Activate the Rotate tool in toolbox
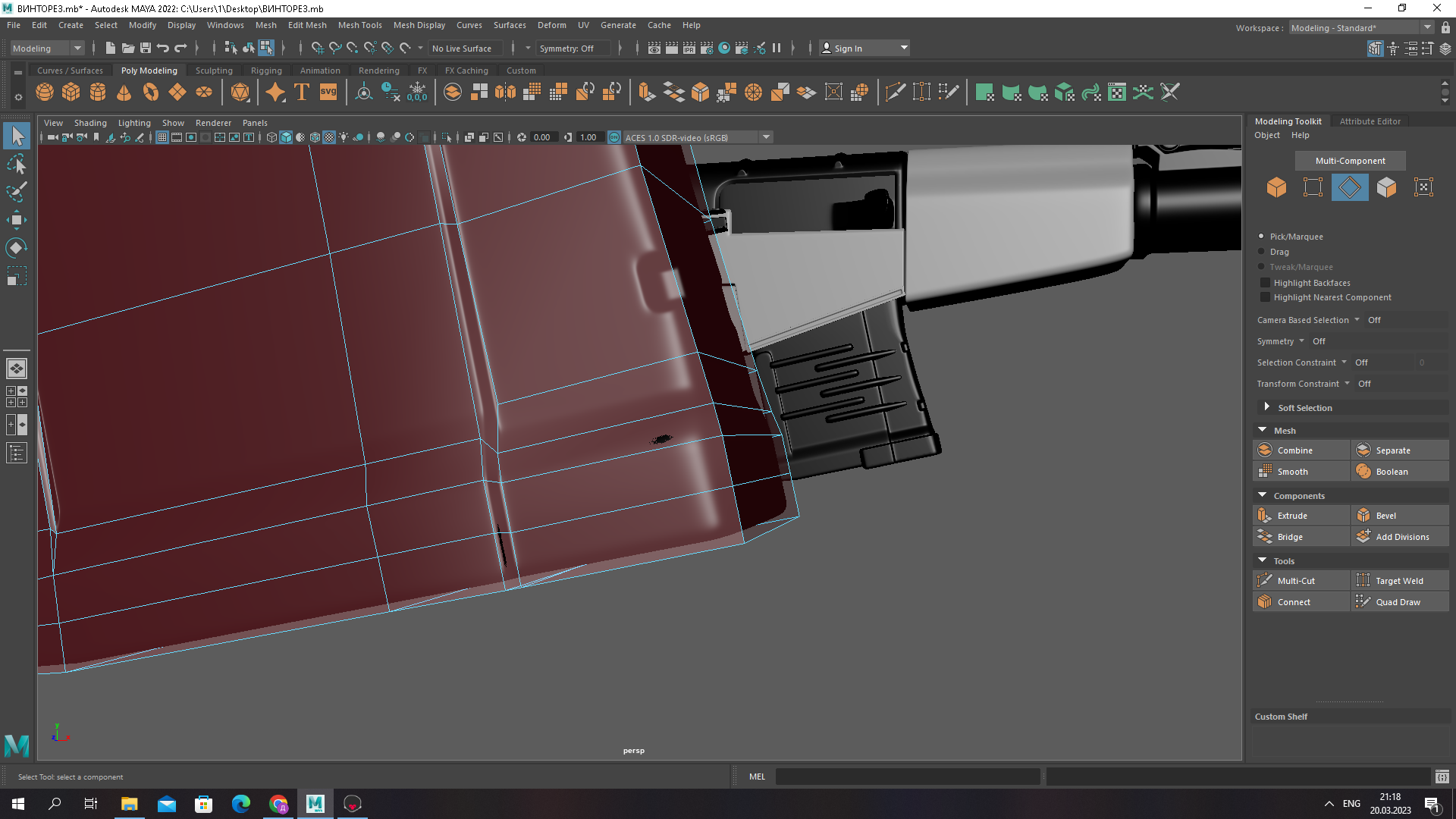 [17, 248]
